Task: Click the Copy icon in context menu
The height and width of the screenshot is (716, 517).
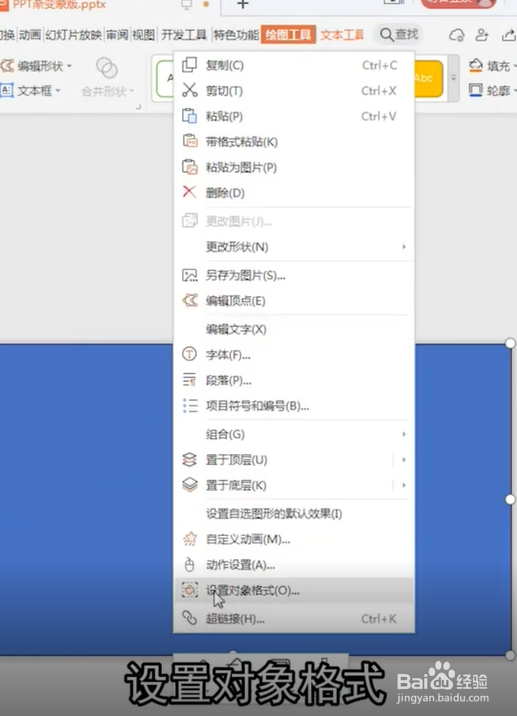Action: coord(190,65)
